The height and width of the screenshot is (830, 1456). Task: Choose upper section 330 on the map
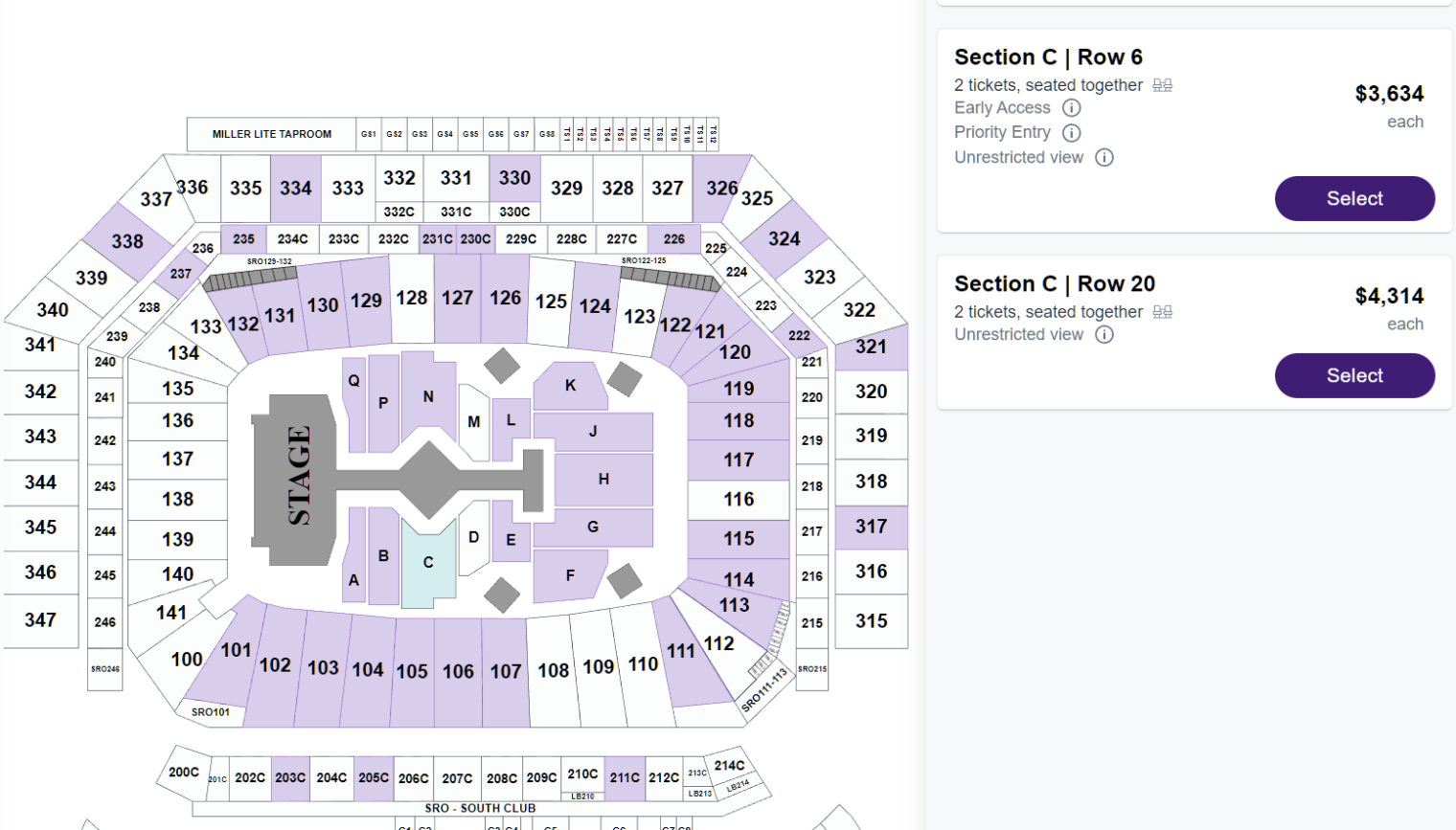514,178
